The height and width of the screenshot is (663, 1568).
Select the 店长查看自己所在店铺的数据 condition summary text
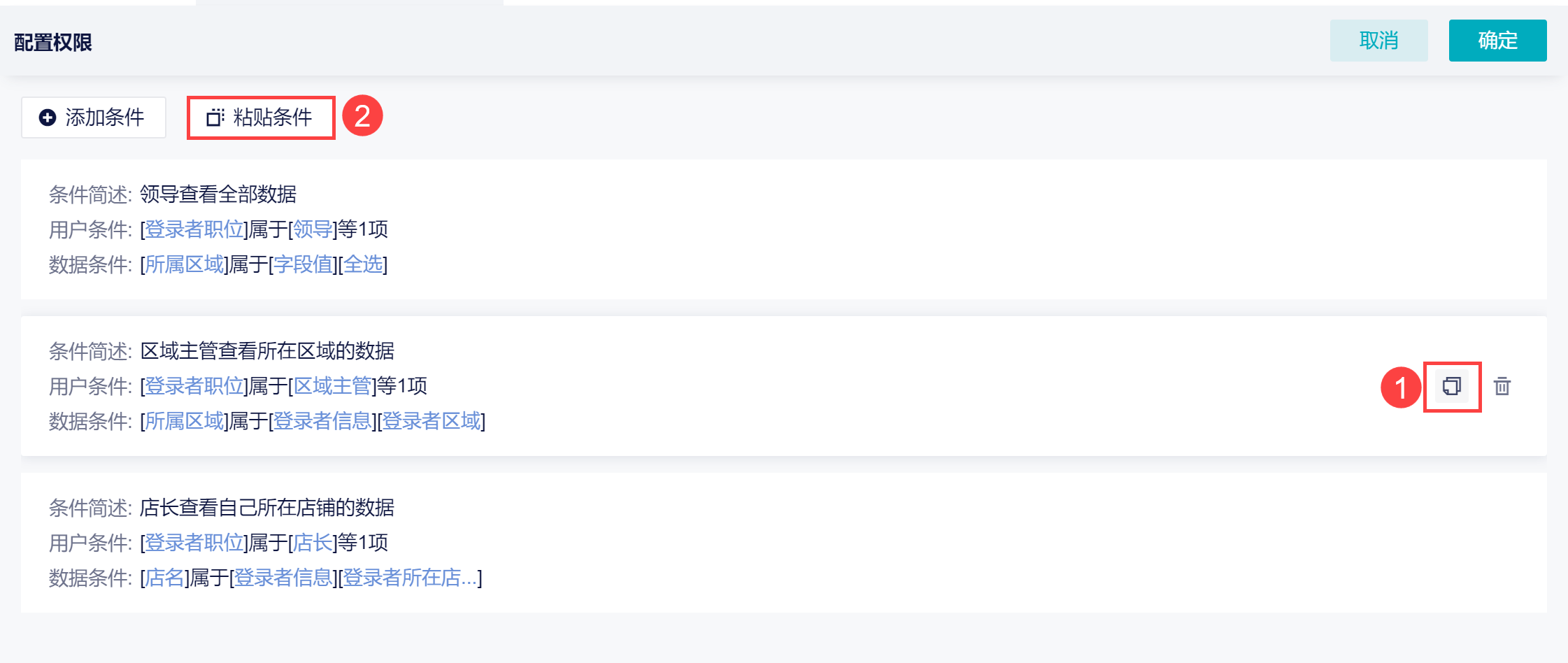click(267, 508)
